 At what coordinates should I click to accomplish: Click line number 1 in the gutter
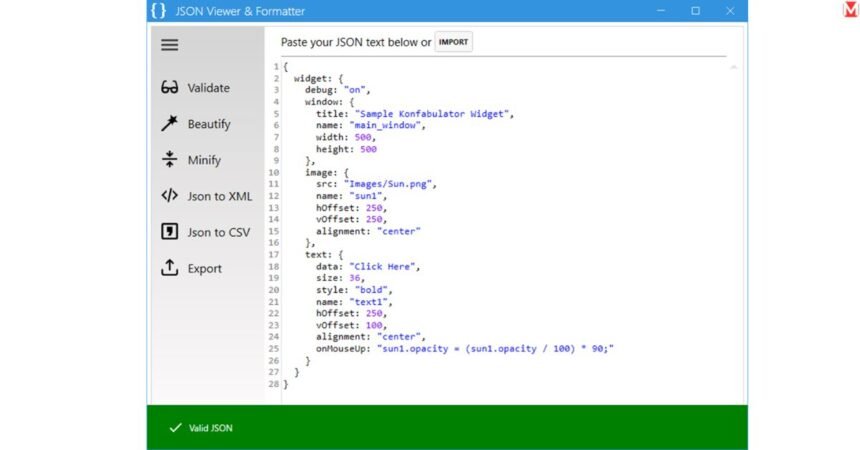(276, 67)
